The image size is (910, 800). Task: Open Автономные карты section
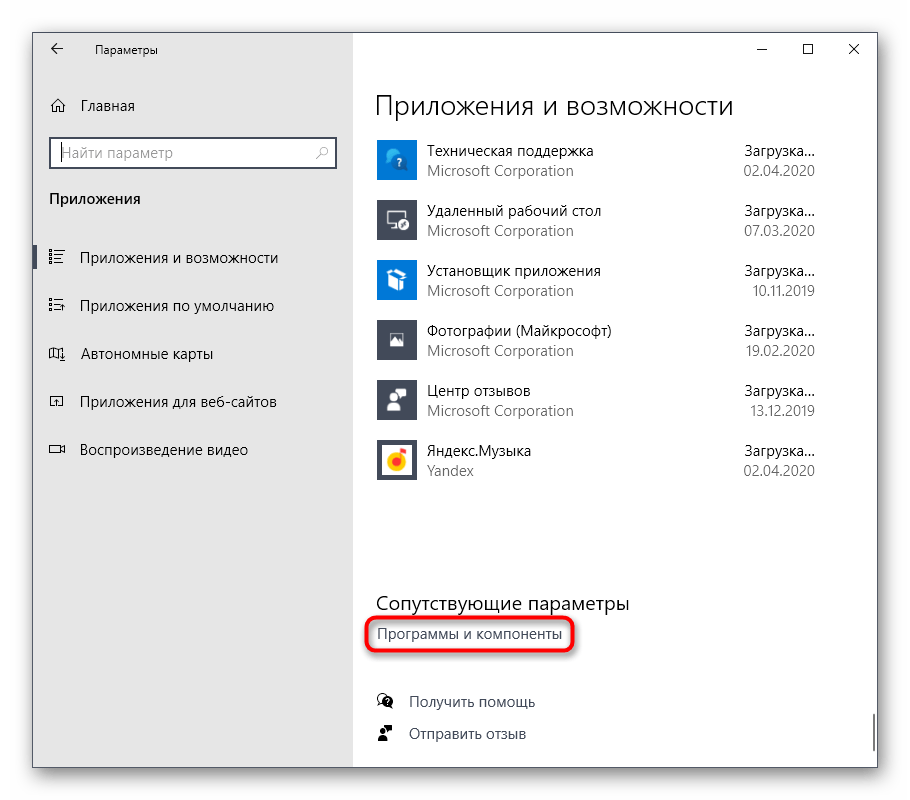click(x=146, y=354)
